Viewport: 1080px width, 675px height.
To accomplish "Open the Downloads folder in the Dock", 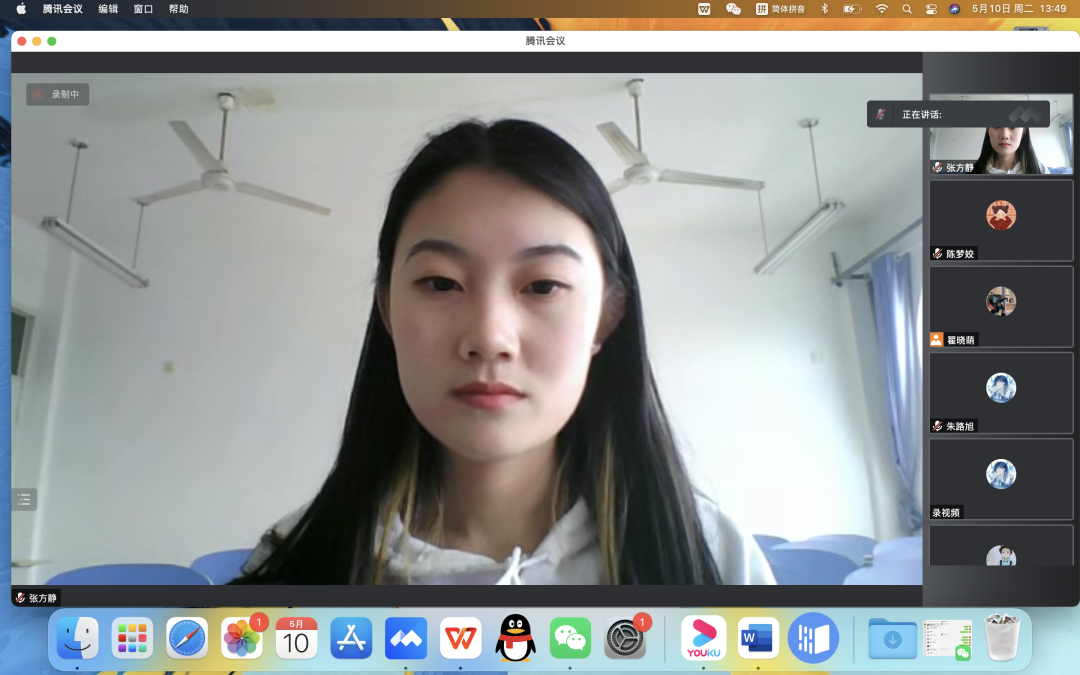I will (x=892, y=638).
